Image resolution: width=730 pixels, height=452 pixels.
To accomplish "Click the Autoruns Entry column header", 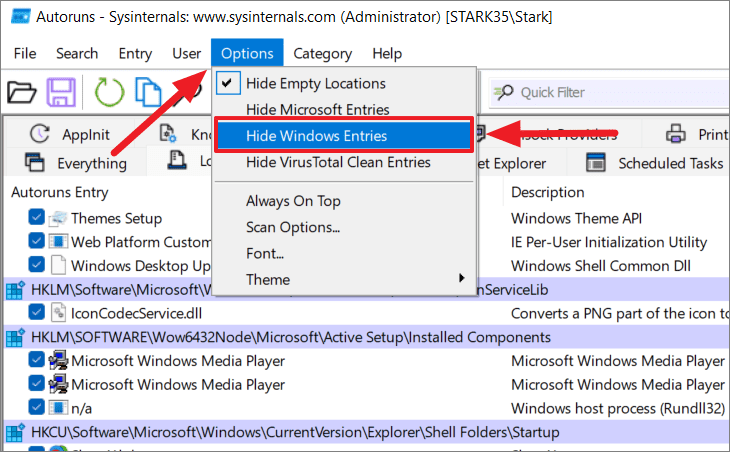I will (60, 192).
